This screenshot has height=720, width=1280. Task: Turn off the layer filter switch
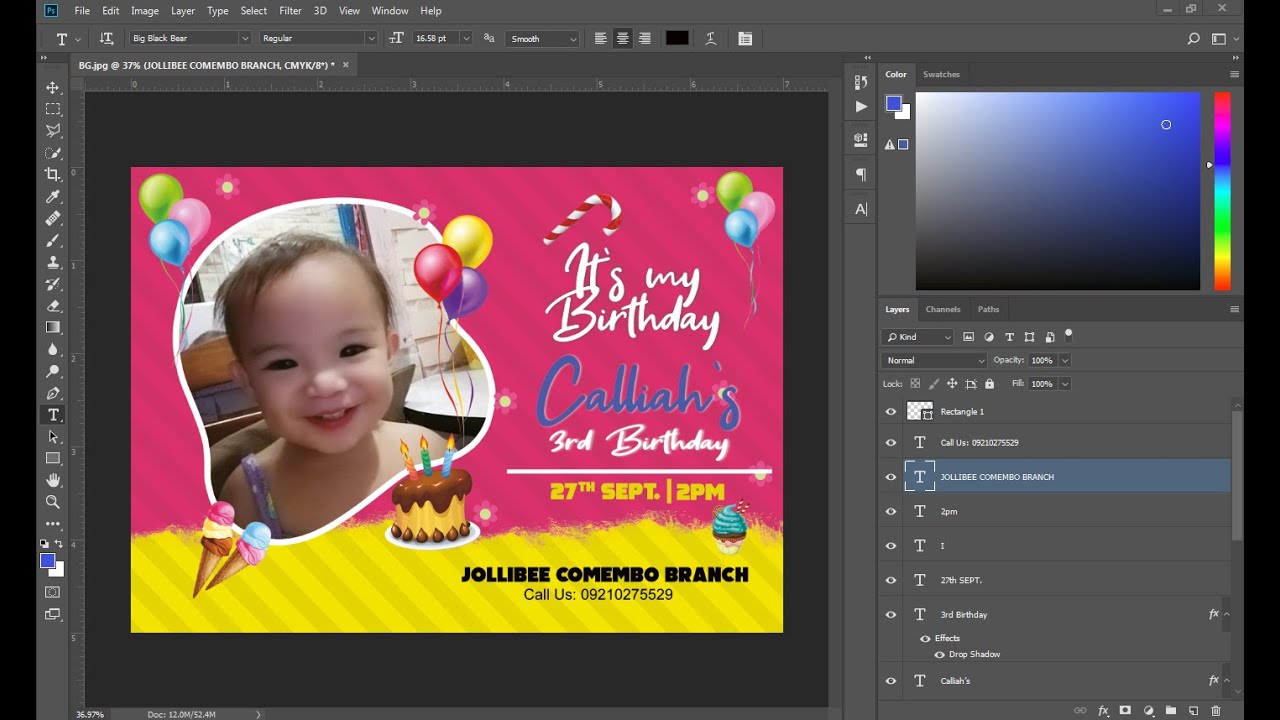point(1068,334)
